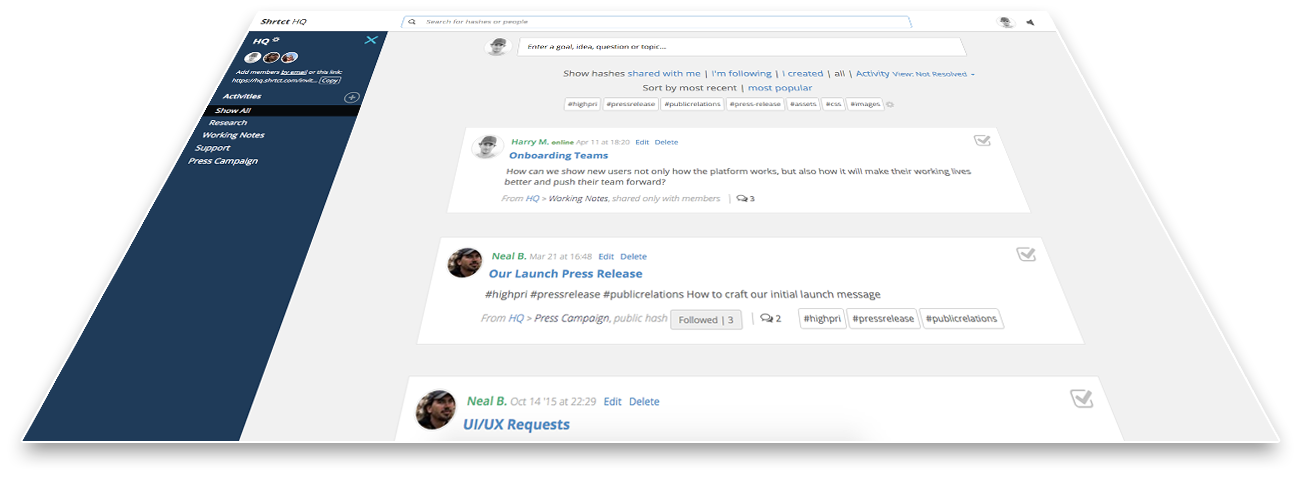This screenshot has width=1300, height=477.
Task: Click the 'by email' add members link
Action: [293, 72]
